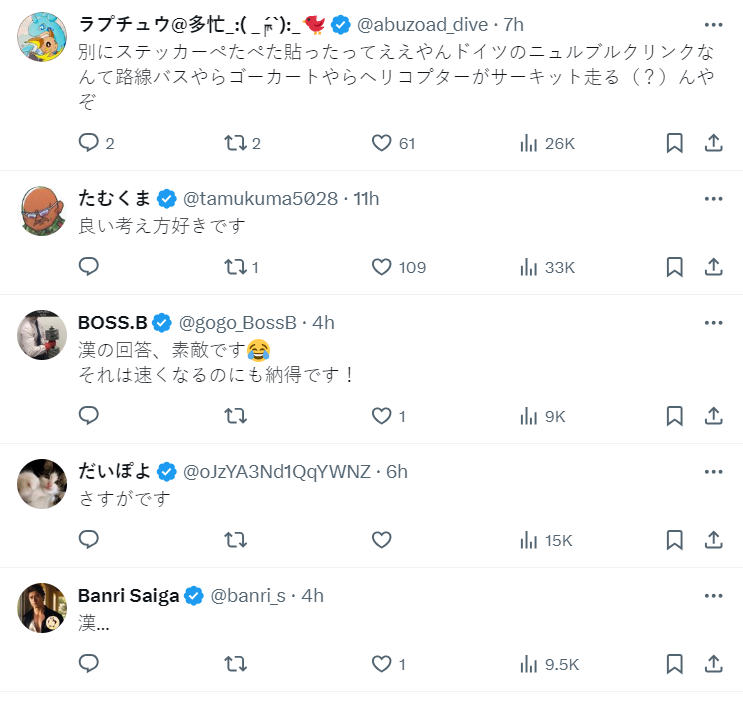Open the Banri Saiga display name link
743x703 pixels.
click(128, 596)
